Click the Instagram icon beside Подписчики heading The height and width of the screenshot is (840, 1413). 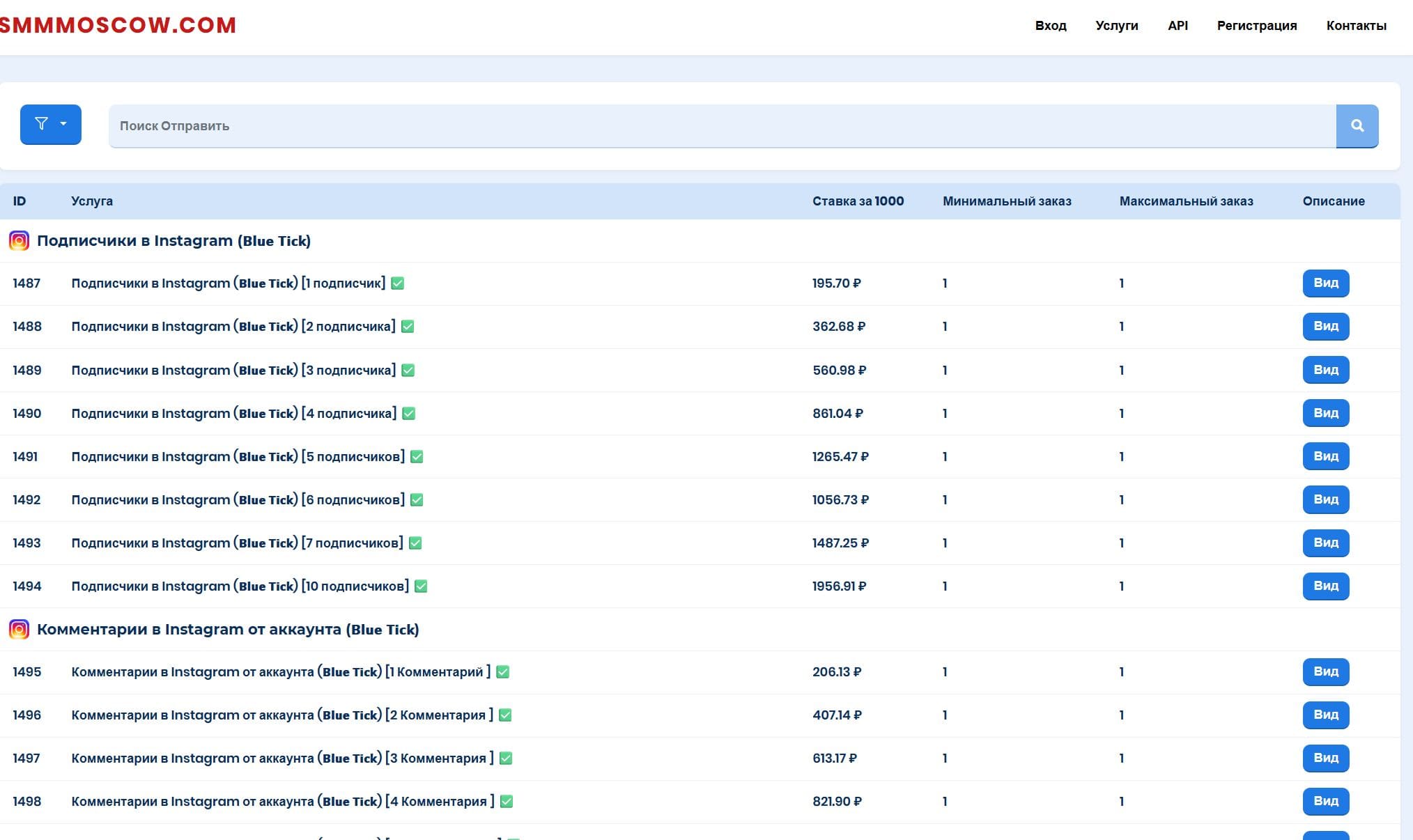[x=19, y=241]
